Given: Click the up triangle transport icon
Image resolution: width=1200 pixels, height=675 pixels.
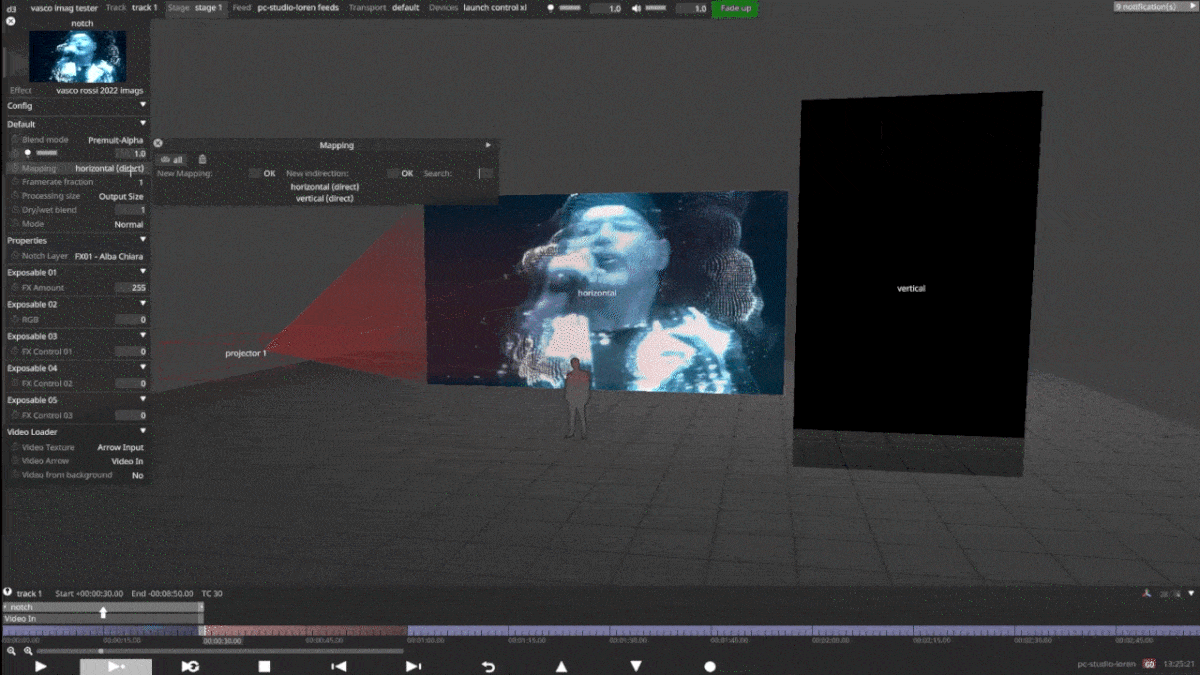Looking at the screenshot, I should tap(562, 666).
